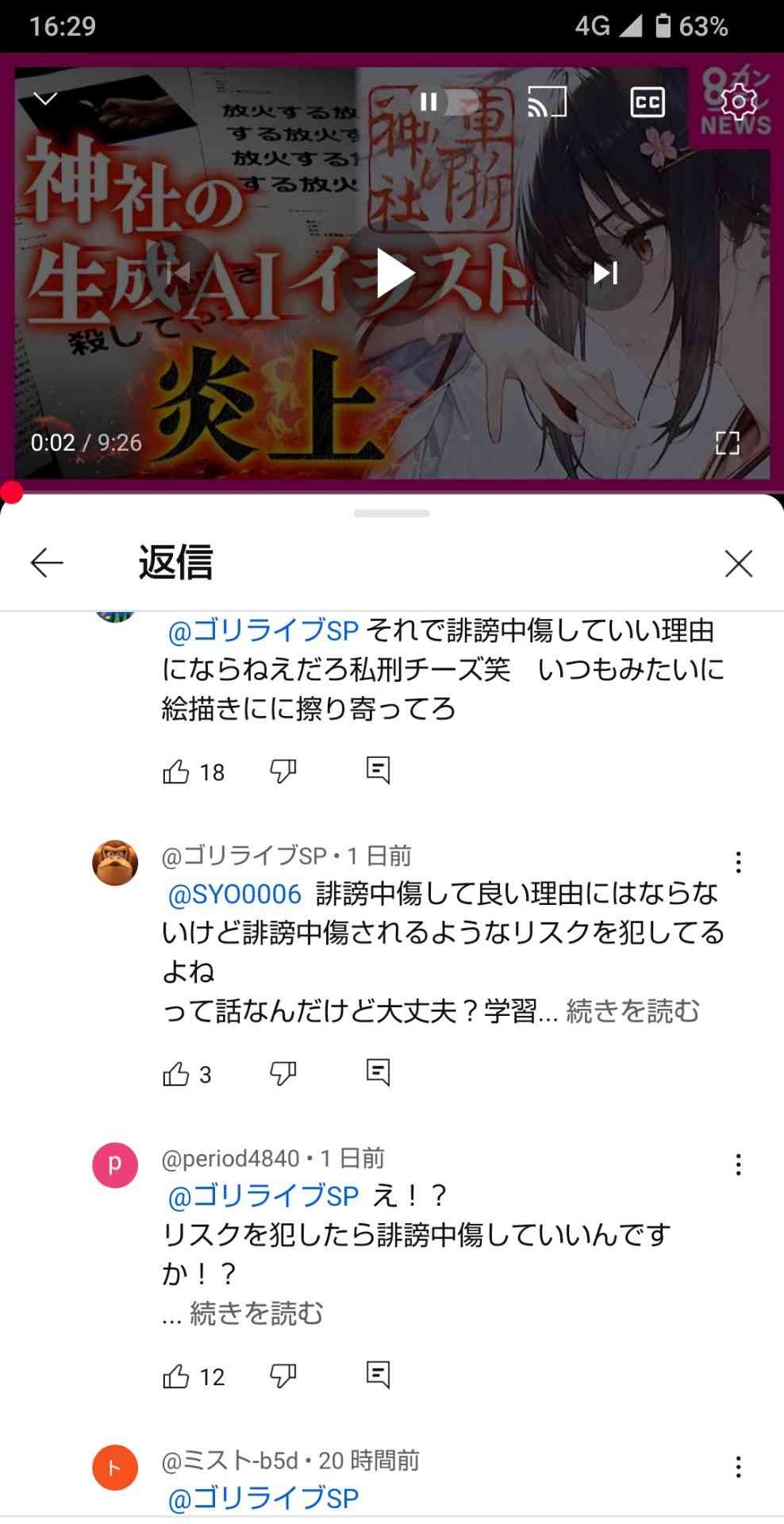The height and width of the screenshot is (1524, 784).
Task: Open options menu for @ゴリライブSP comment
Action: pyautogui.click(x=738, y=862)
